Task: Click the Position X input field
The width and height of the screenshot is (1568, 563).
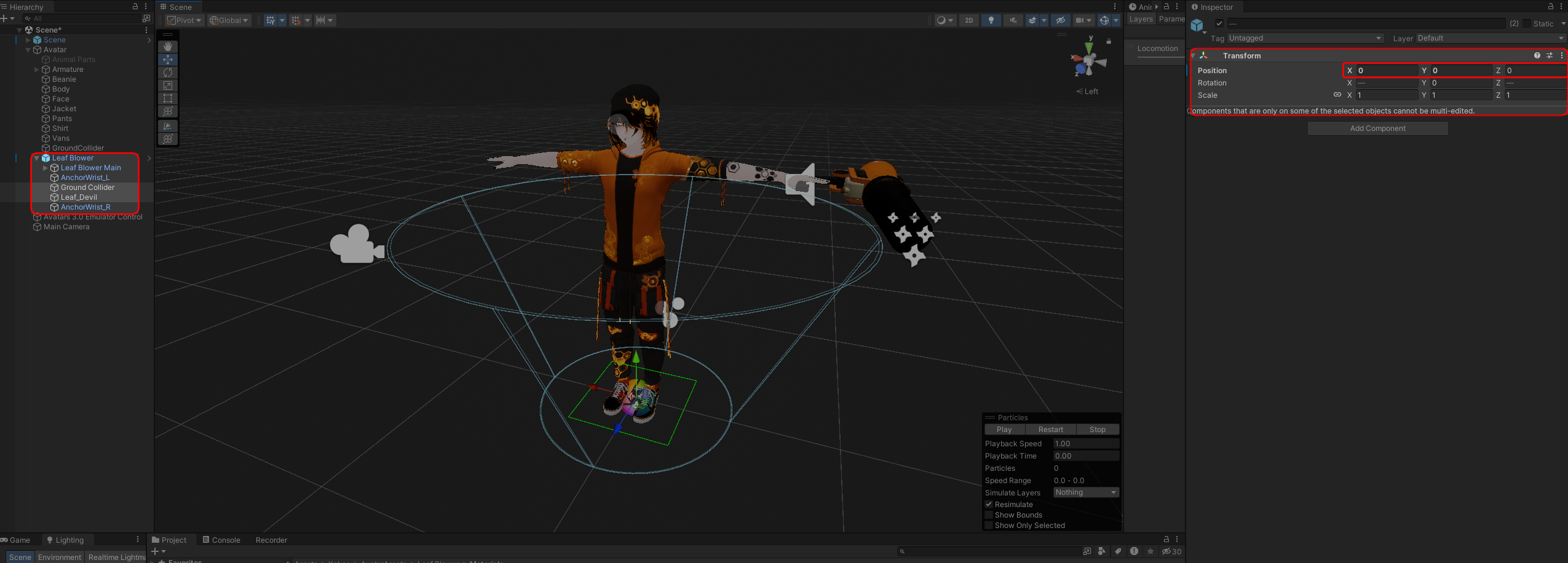Action: pos(1386,71)
